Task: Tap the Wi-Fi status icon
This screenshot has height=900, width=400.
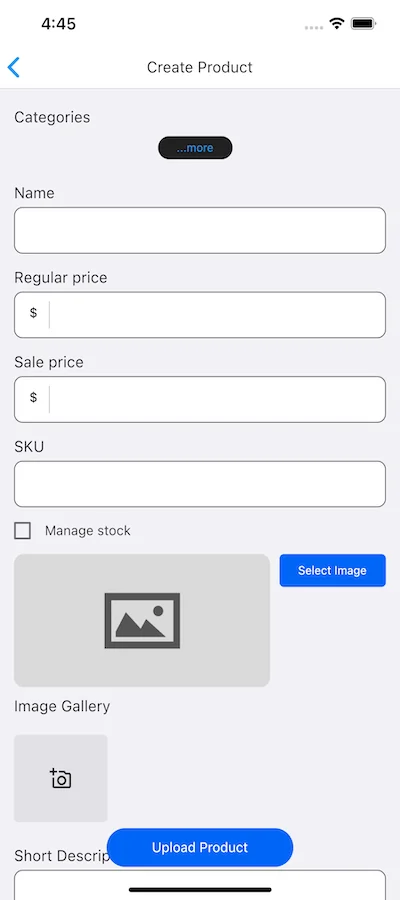Action: (x=337, y=24)
